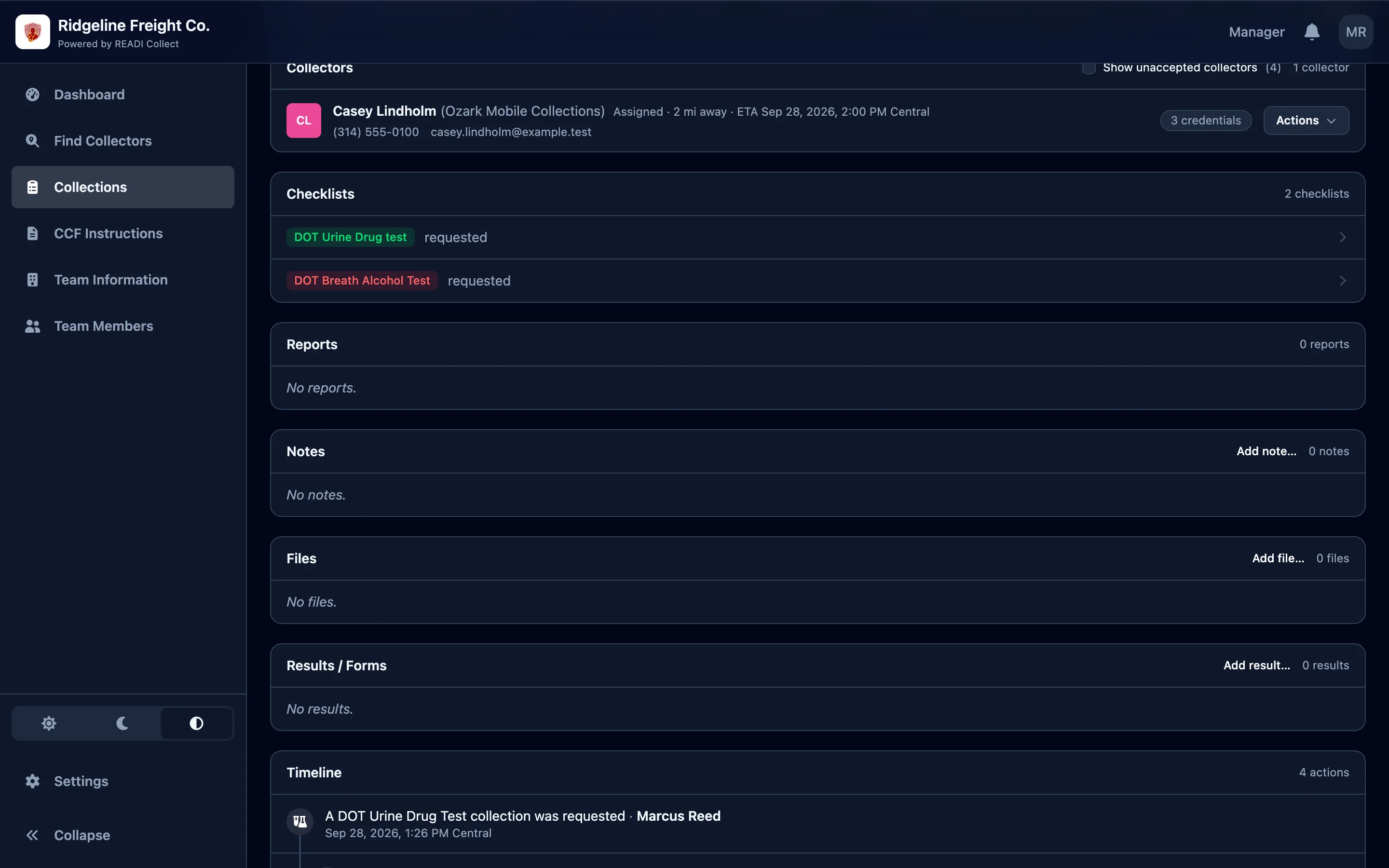The width and height of the screenshot is (1389, 868).
Task: Expand the DOT Urine Drug test chevron
Action: 1343,237
